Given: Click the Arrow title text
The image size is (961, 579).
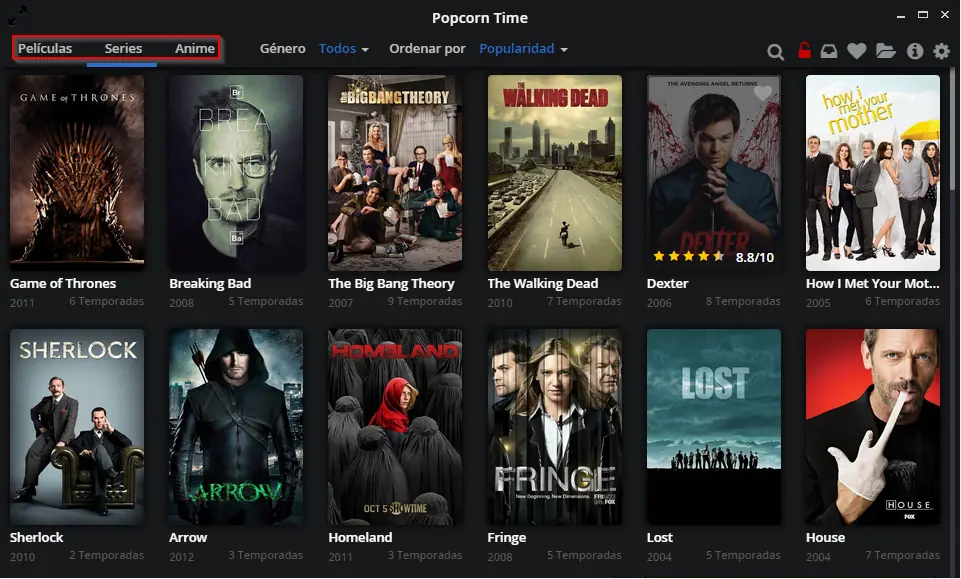Looking at the screenshot, I should point(188,537).
